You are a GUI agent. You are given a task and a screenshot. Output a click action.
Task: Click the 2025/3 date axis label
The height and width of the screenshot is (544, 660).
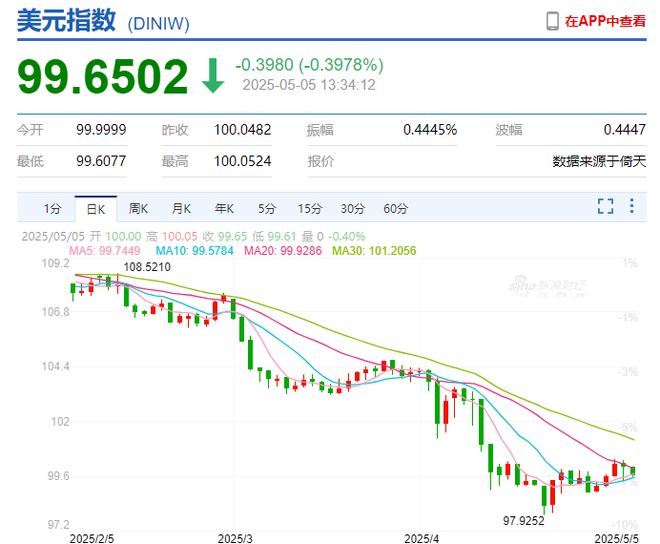(235, 538)
